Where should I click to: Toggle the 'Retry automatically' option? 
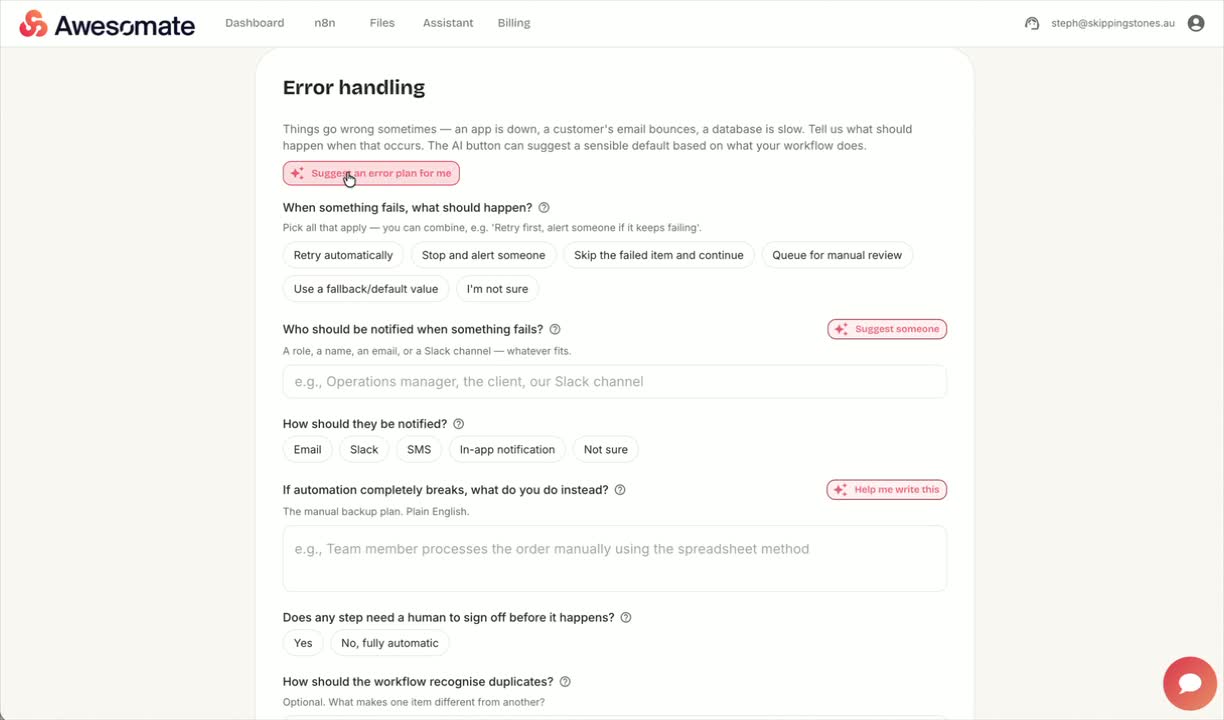343,255
